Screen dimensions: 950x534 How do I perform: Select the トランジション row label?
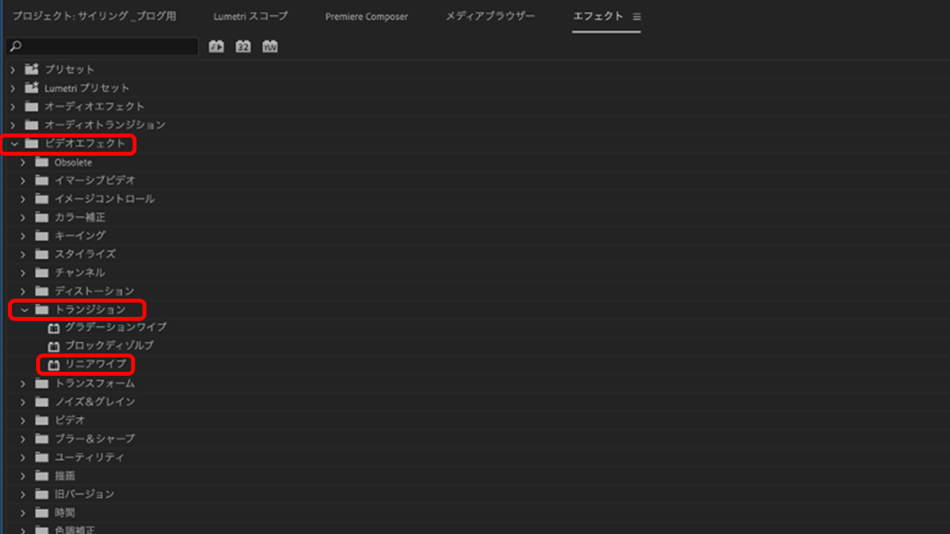pos(90,310)
